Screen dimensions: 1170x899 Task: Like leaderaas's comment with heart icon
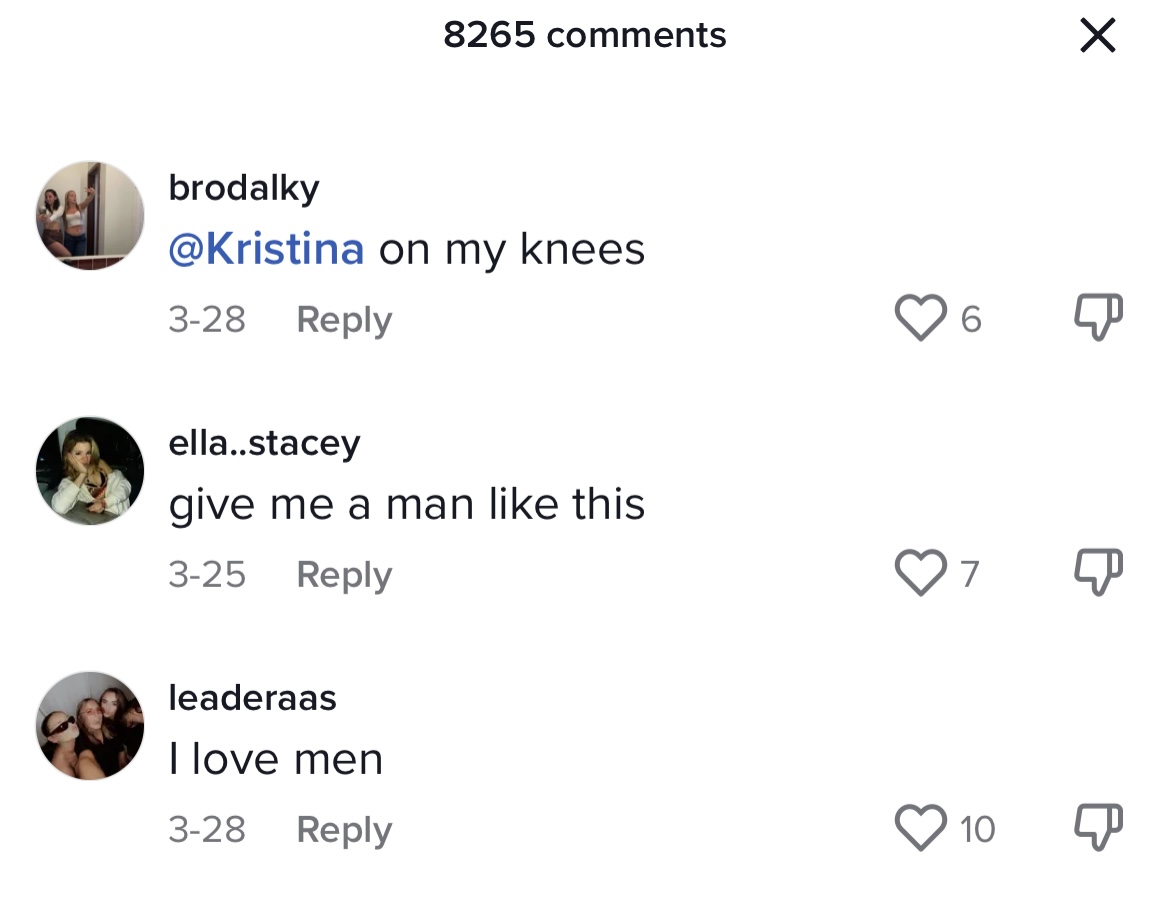(920, 828)
